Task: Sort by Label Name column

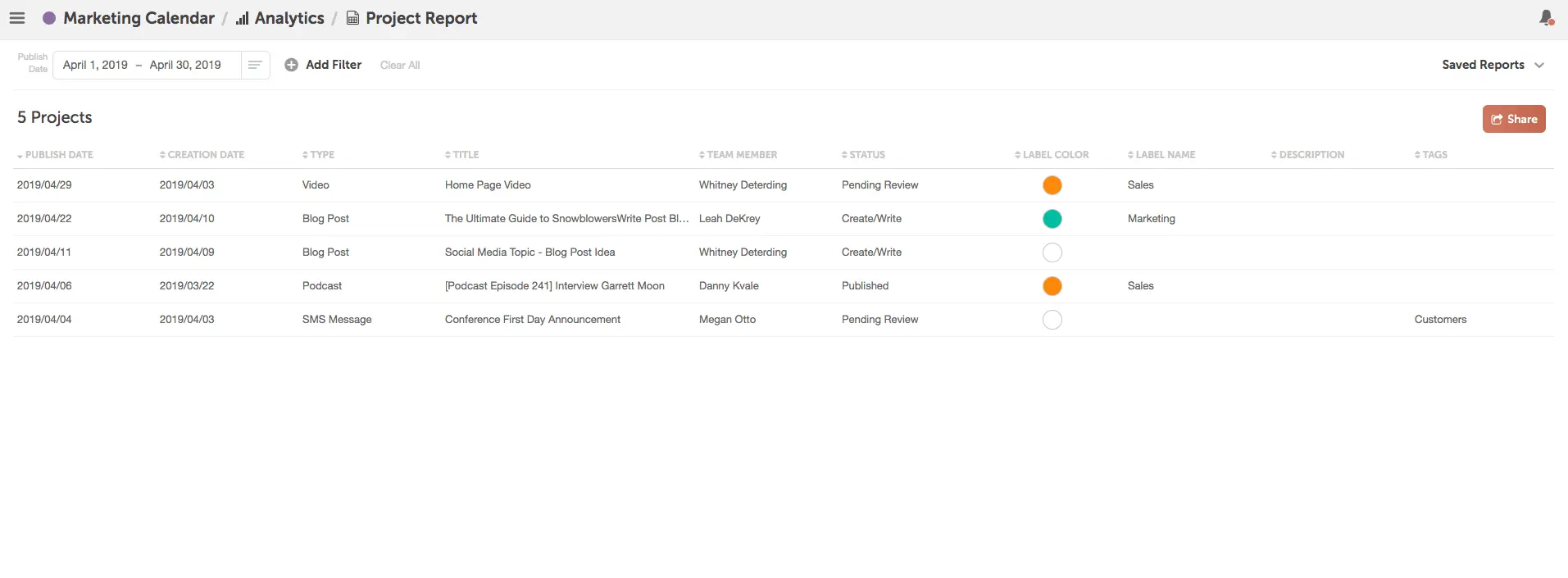Action: click(1161, 155)
